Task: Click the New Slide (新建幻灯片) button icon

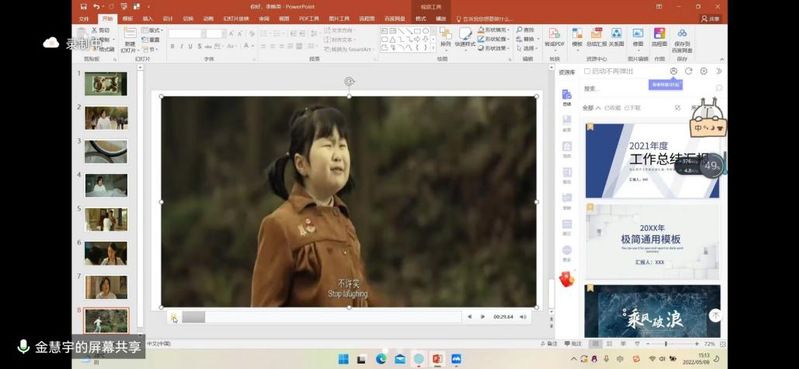Action: (x=129, y=33)
